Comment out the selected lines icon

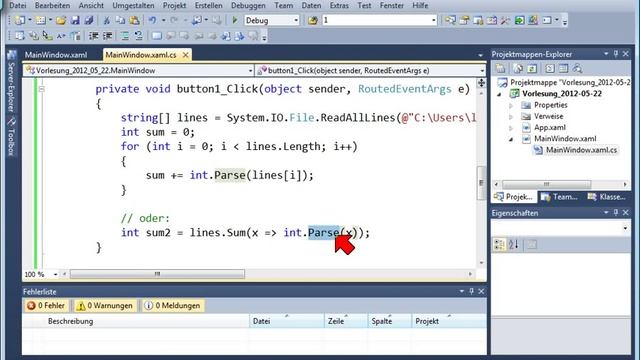pyautogui.click(x=125, y=36)
